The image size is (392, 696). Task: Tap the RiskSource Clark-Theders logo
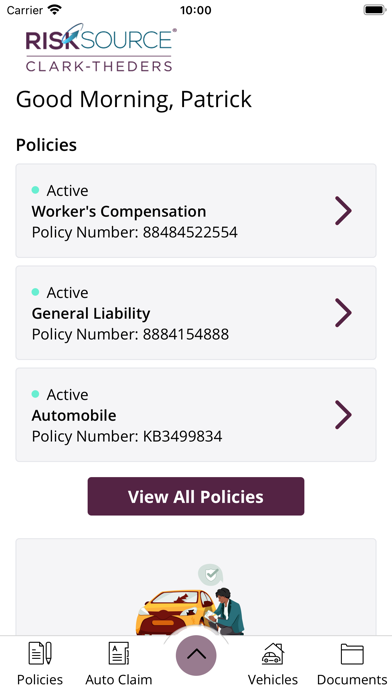point(101,48)
